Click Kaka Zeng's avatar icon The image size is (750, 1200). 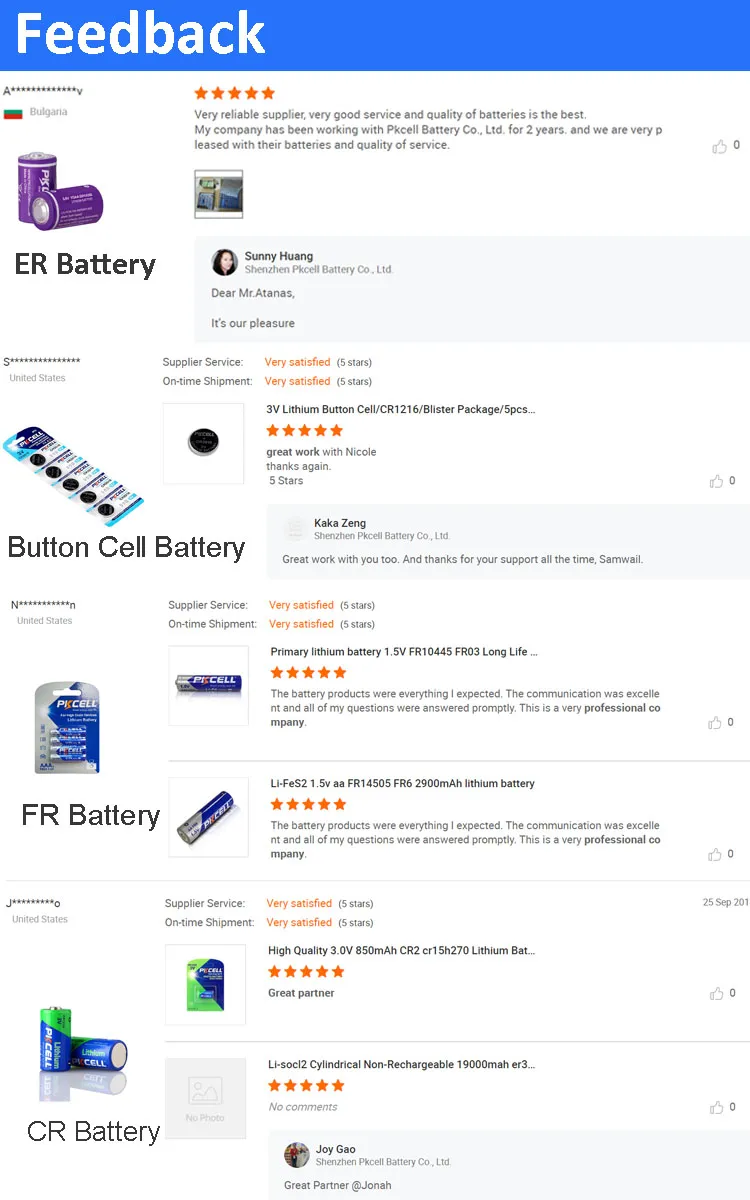295,529
